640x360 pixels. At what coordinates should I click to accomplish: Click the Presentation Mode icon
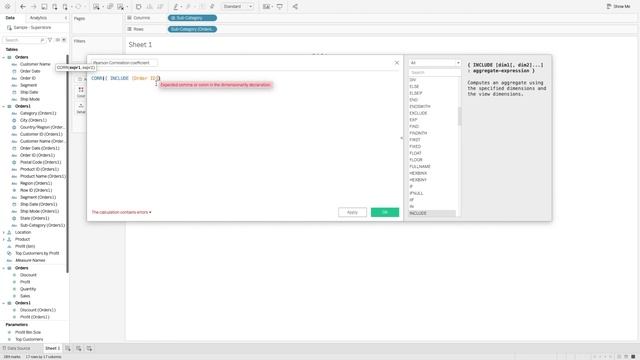click(x=280, y=7)
